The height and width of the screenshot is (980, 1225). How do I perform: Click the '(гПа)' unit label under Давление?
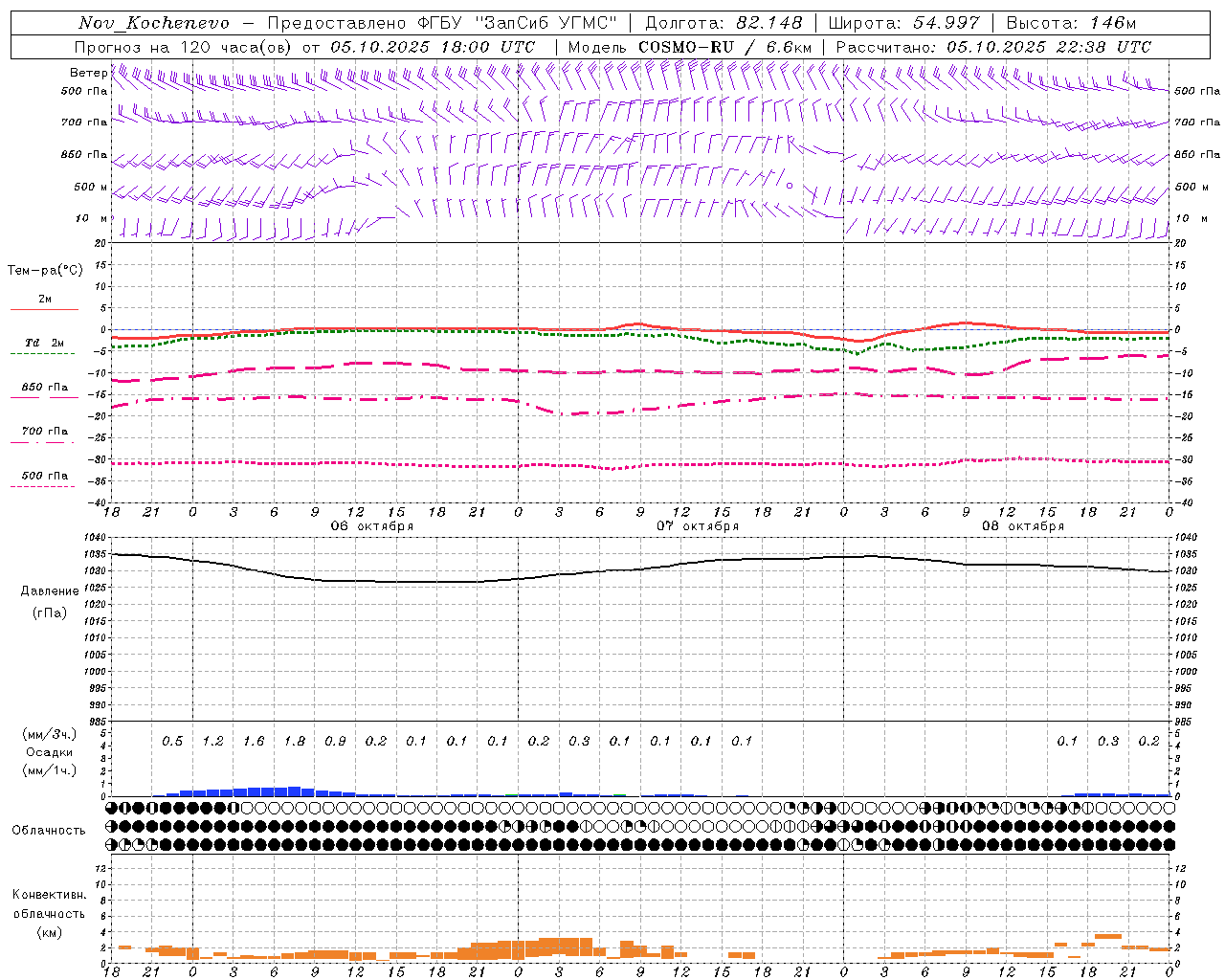pyautogui.click(x=50, y=613)
